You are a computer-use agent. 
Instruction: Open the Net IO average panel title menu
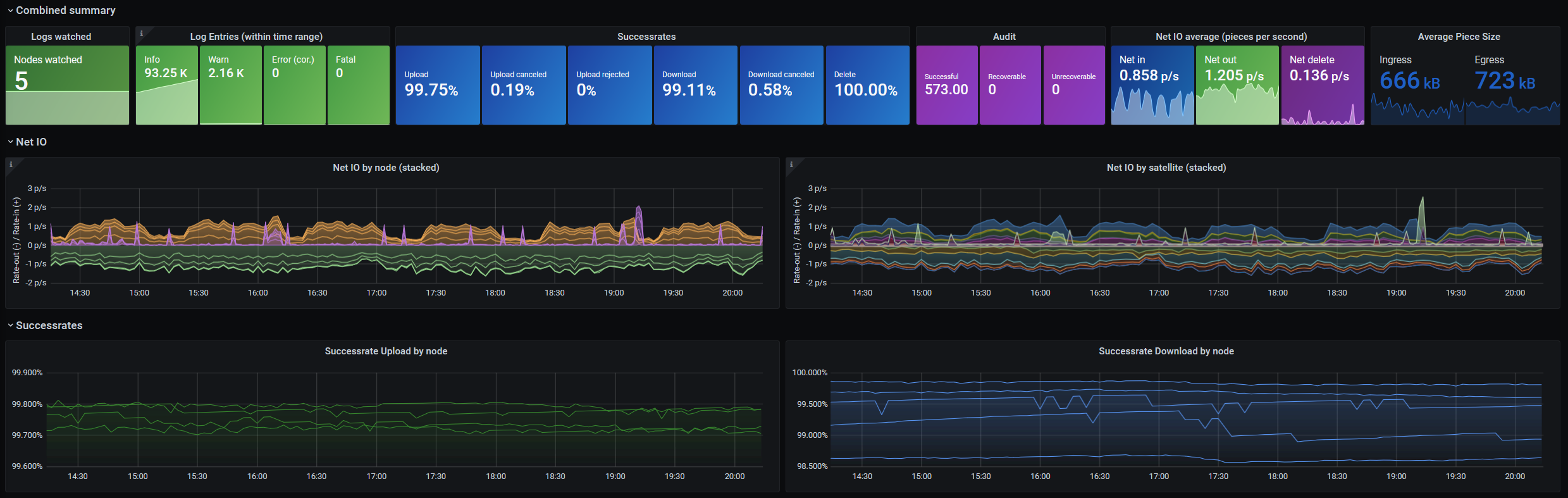coord(1232,37)
